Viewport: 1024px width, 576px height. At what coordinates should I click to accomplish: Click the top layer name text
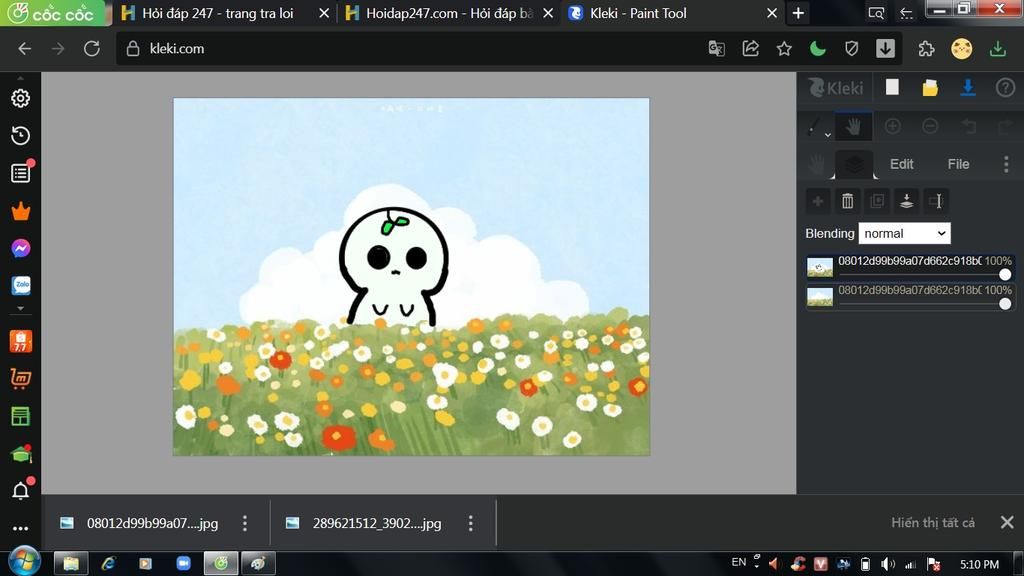click(910, 261)
